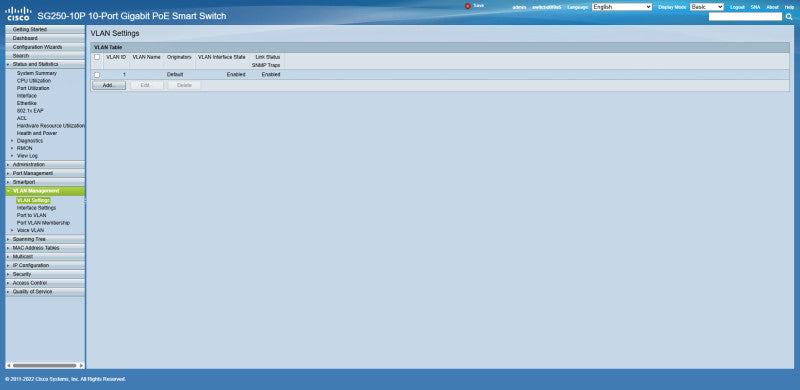The height and width of the screenshot is (390, 800).
Task: Click sidebar scrollbar left arrow
Action: pos(8,365)
